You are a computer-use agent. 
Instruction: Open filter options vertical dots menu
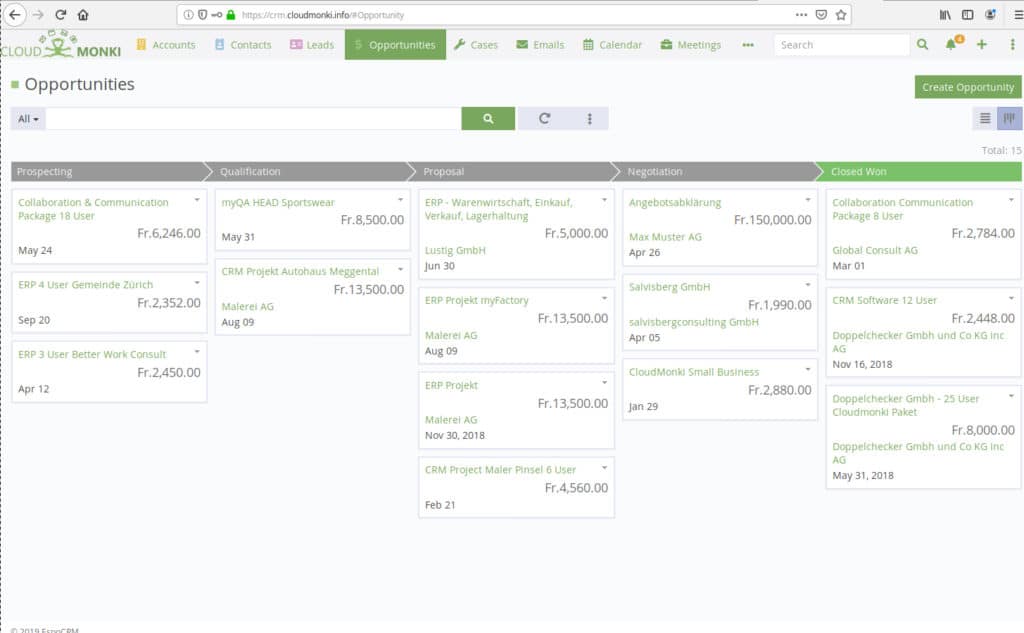coord(590,118)
